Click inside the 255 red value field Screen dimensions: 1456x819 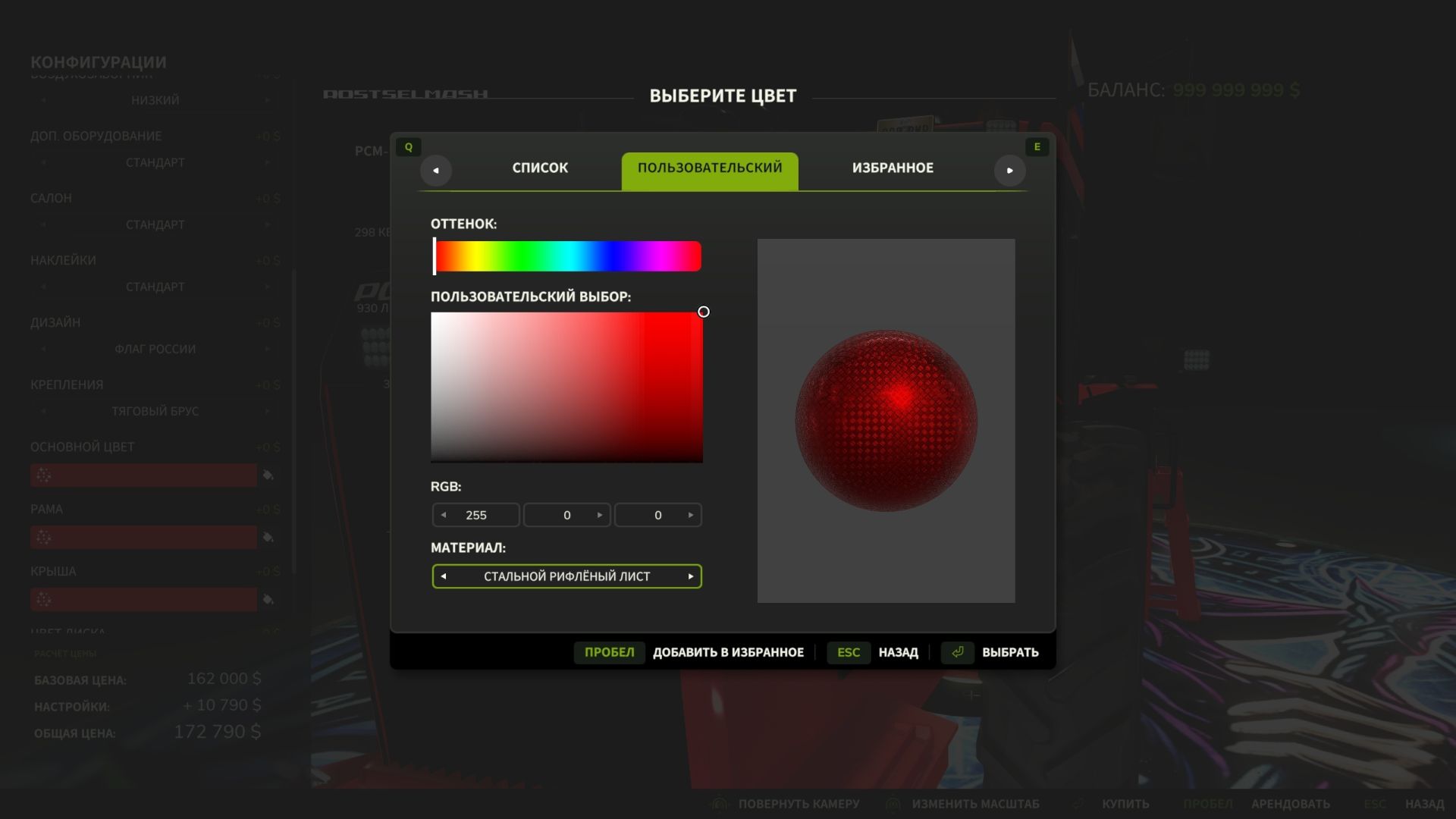[475, 515]
